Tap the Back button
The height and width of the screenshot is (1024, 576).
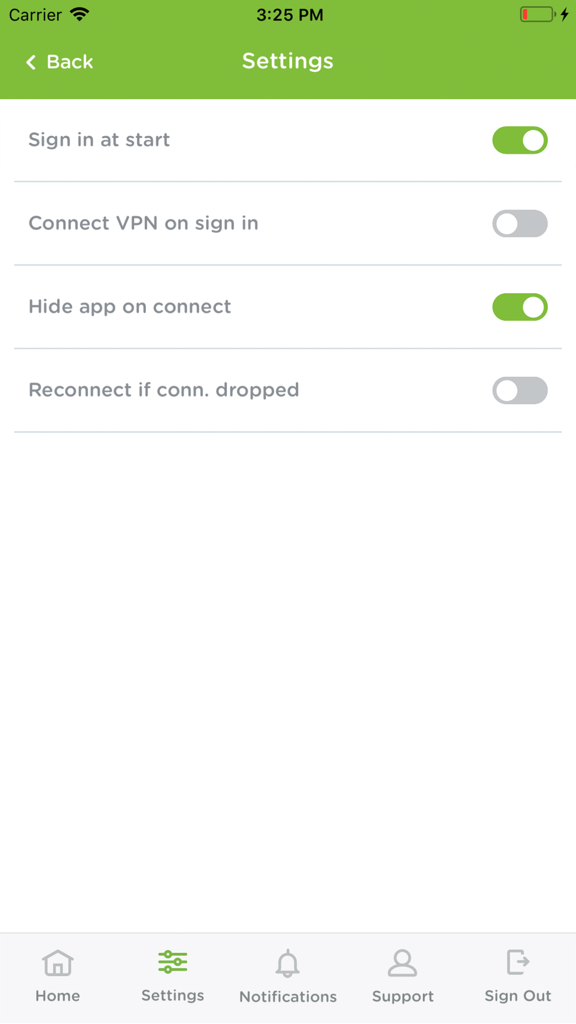click(55, 62)
